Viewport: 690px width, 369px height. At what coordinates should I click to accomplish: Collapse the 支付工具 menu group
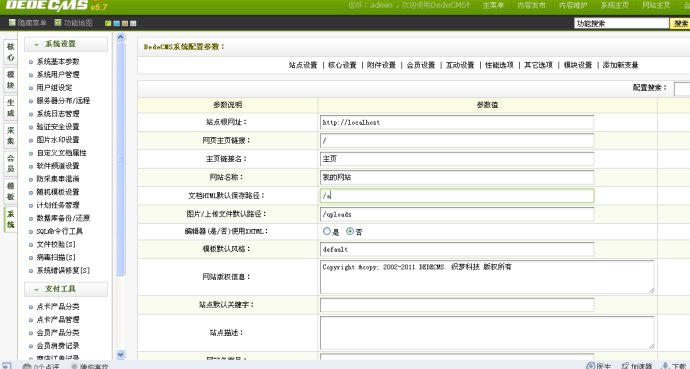click(66, 289)
